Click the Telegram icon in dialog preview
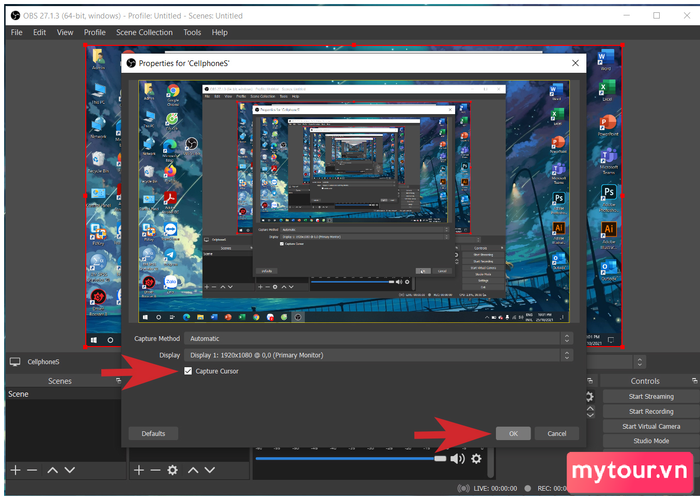Screen dimensions: 700x502 170,257
